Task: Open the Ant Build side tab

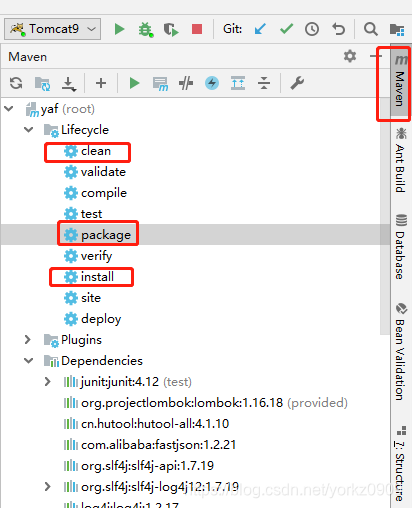Action: coord(401,160)
